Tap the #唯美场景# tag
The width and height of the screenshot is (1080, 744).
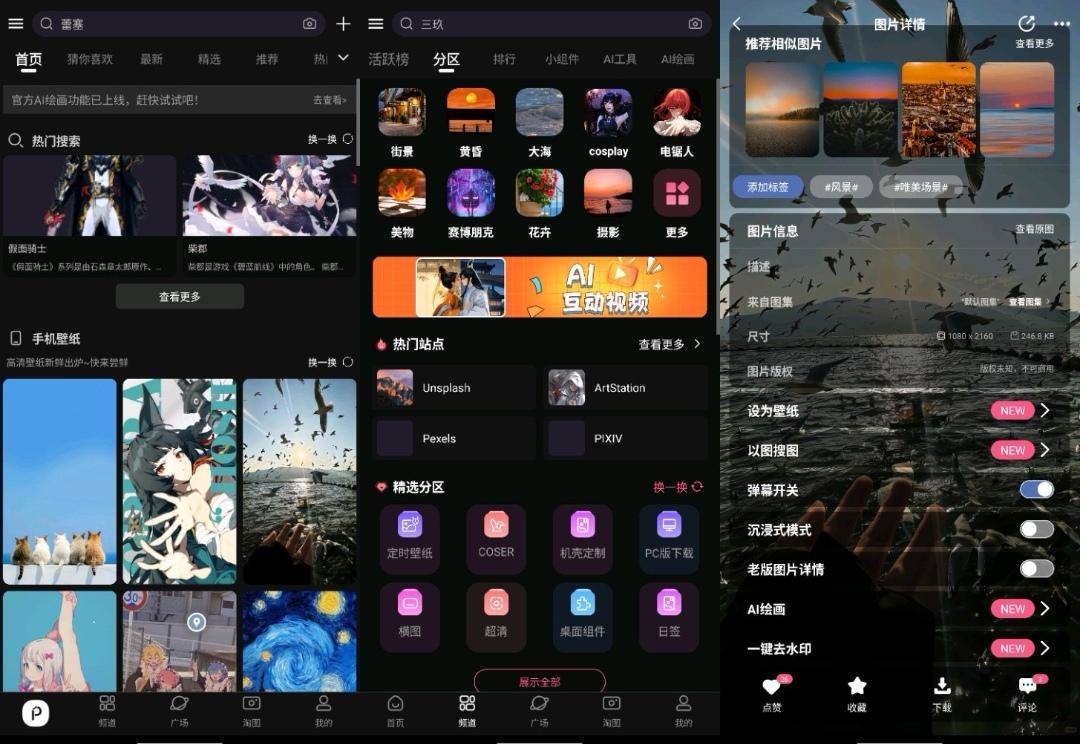pos(921,187)
